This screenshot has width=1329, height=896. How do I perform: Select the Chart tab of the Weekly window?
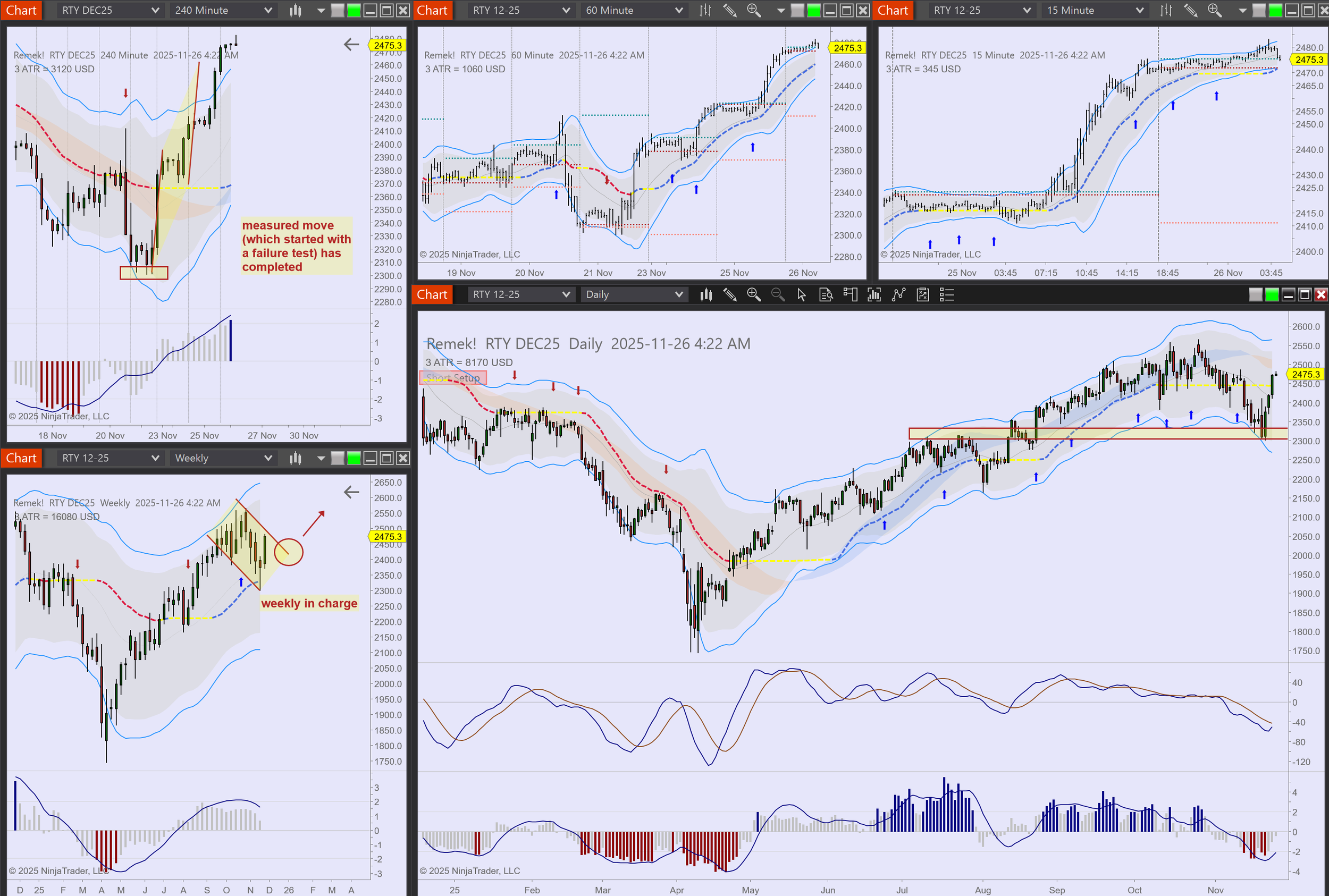pos(21,458)
